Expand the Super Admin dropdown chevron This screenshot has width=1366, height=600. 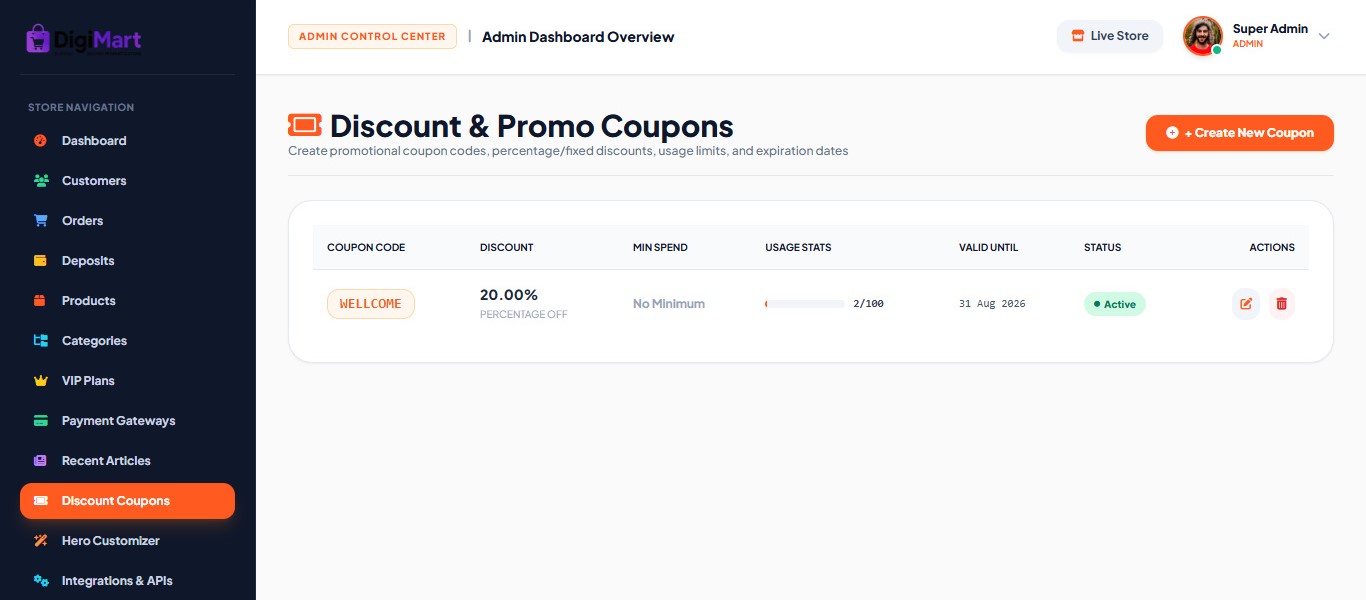[1324, 36]
